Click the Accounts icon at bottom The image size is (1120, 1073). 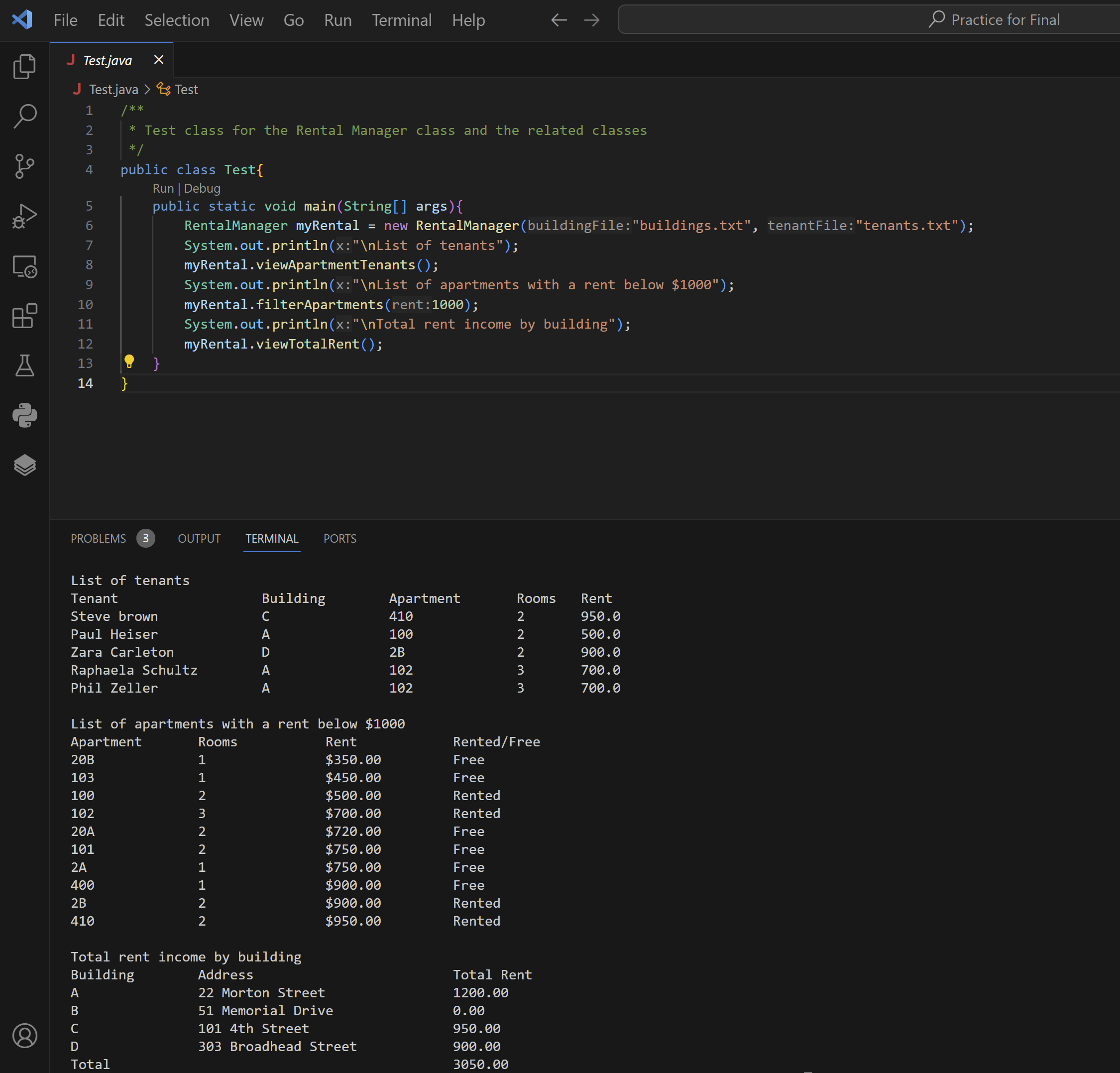(24, 1035)
